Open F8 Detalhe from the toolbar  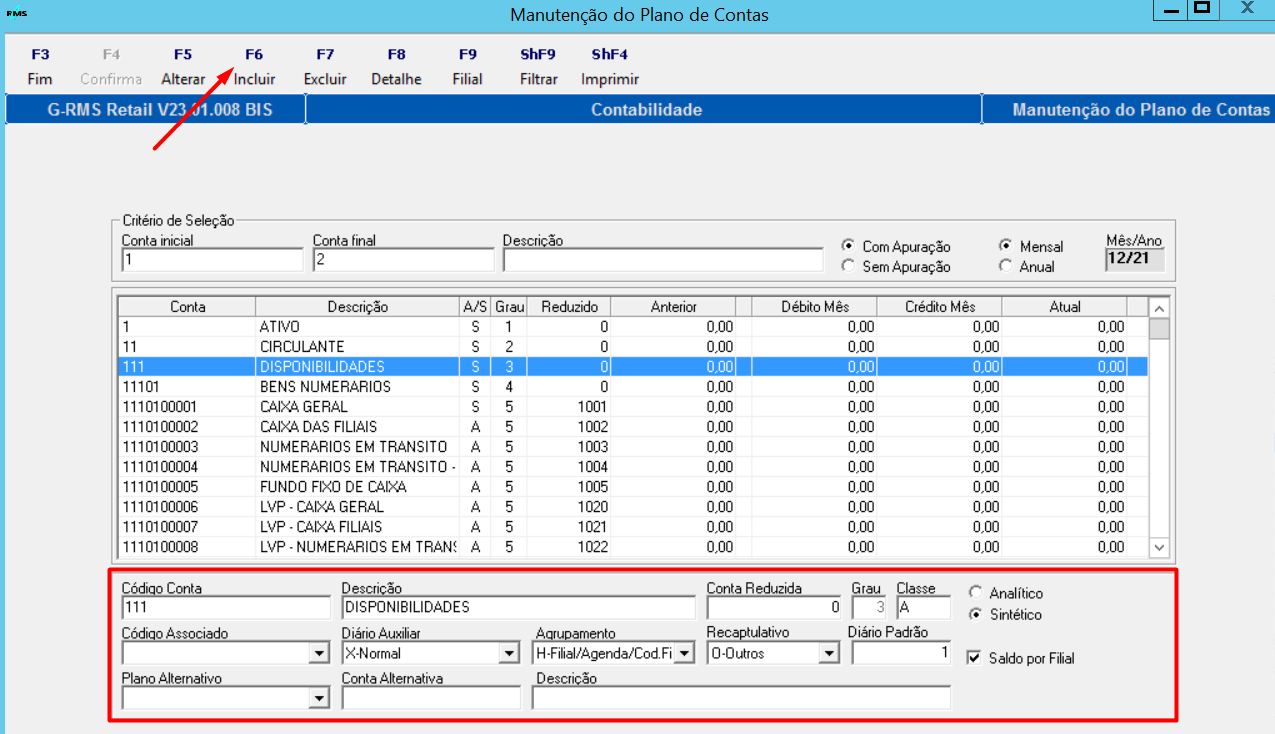click(396, 67)
